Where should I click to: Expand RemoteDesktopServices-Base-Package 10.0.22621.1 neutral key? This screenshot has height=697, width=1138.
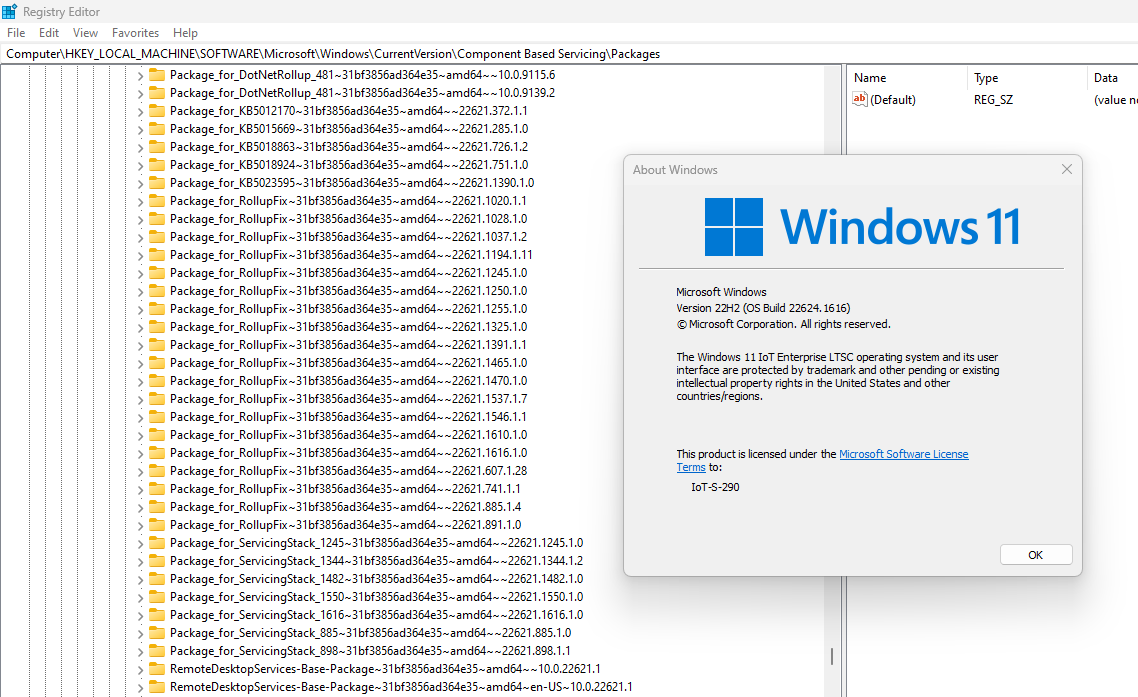click(140, 669)
